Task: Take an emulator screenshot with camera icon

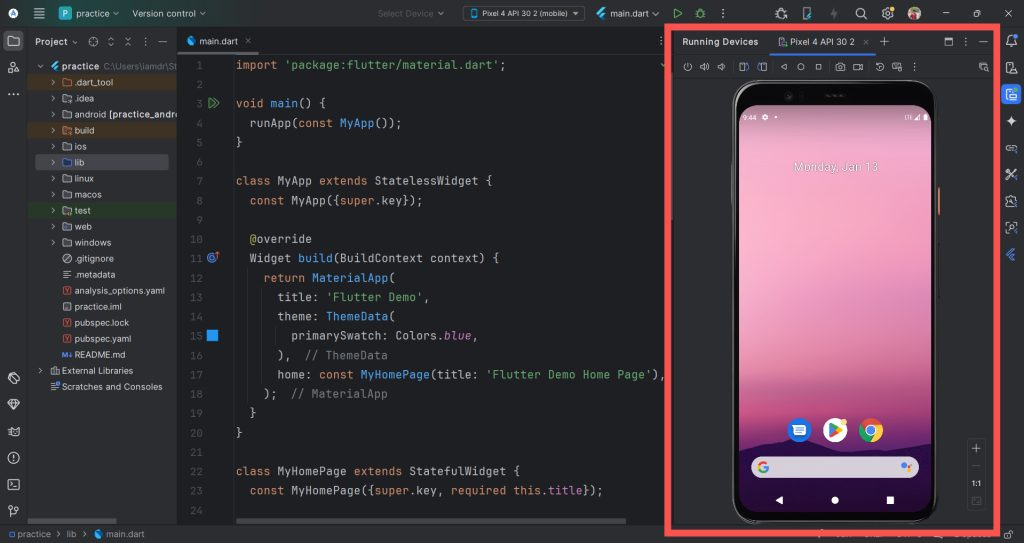Action: (840, 67)
